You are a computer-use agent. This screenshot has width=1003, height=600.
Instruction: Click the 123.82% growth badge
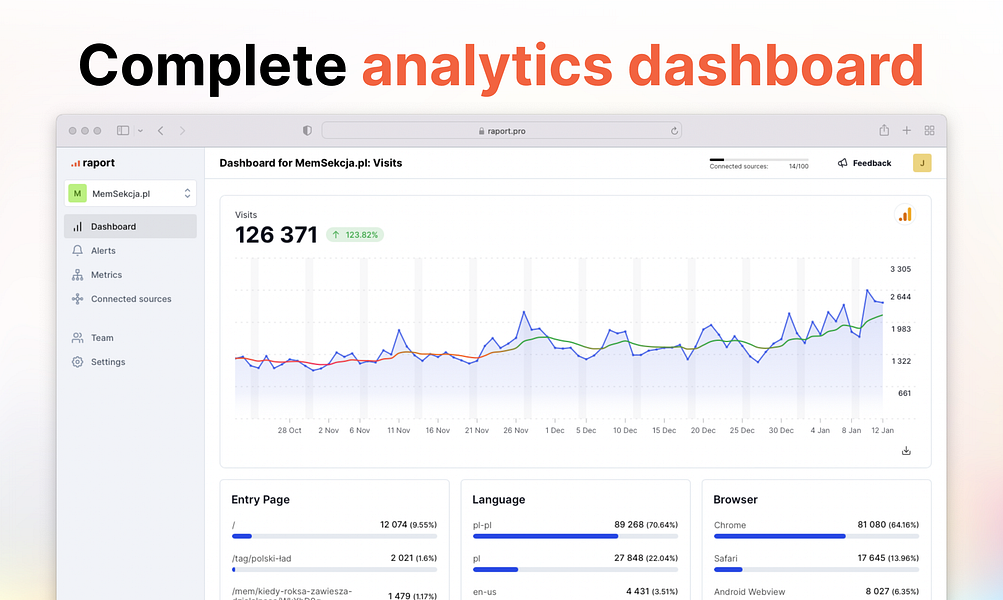point(355,235)
